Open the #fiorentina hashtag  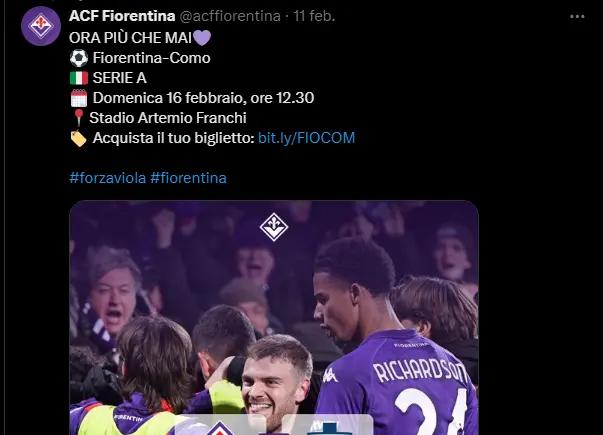188,178
